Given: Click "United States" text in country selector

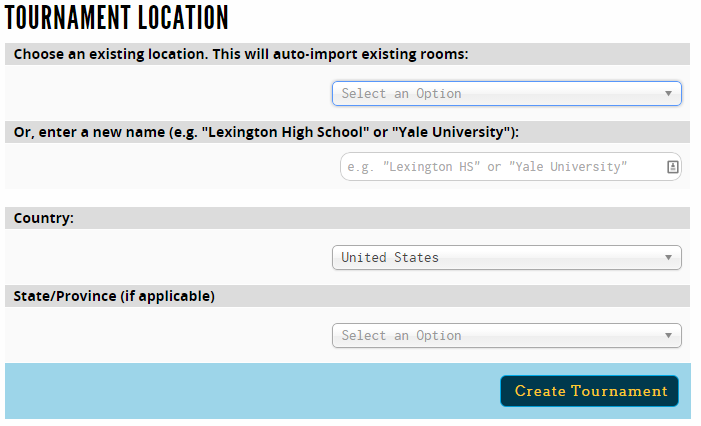Looking at the screenshot, I should click(x=390, y=258).
